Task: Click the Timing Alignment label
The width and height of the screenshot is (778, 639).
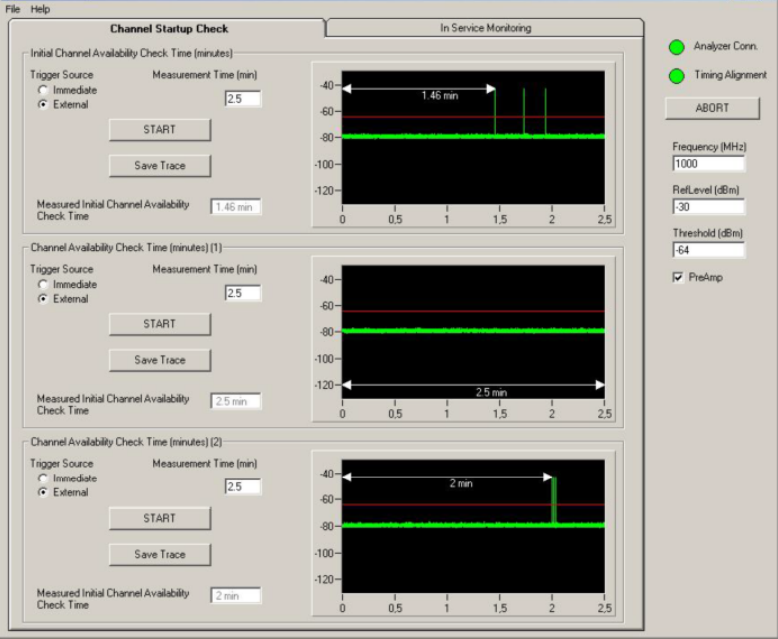Action: 730,75
